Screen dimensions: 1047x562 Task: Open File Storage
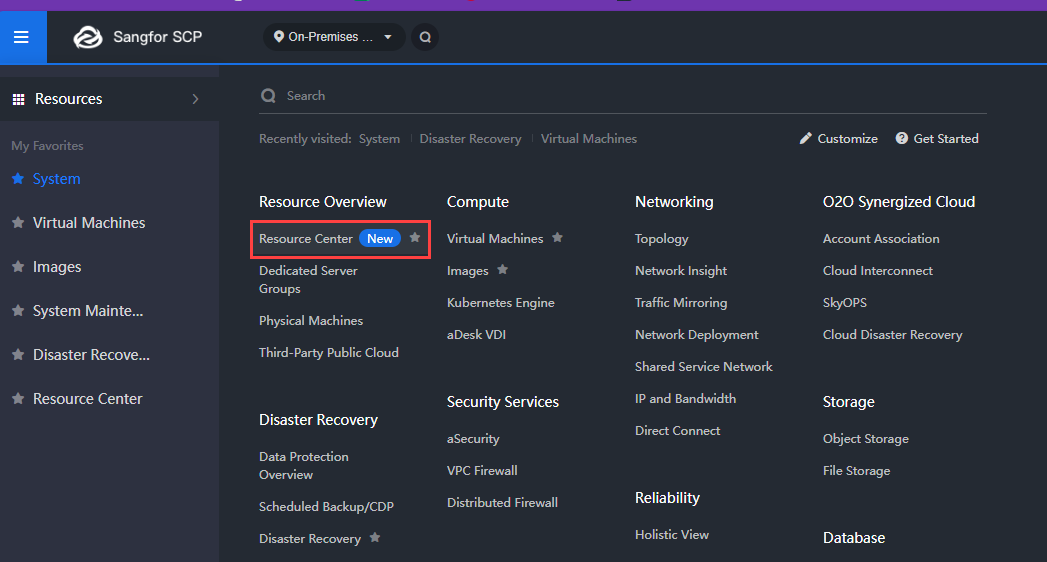coord(856,471)
